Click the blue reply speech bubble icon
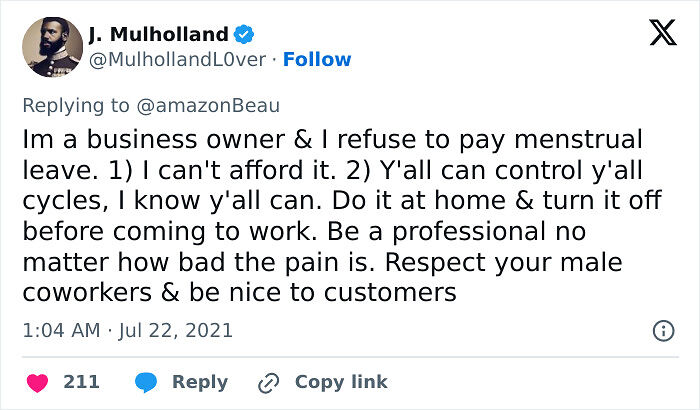 point(146,382)
